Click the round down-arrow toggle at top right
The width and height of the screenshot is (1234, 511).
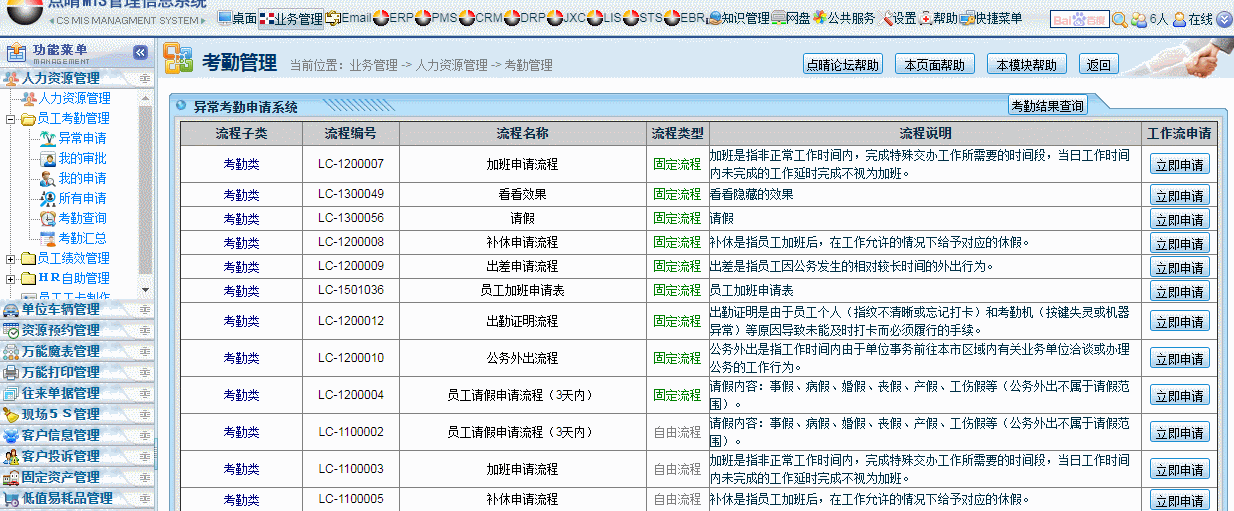click(x=1224, y=19)
